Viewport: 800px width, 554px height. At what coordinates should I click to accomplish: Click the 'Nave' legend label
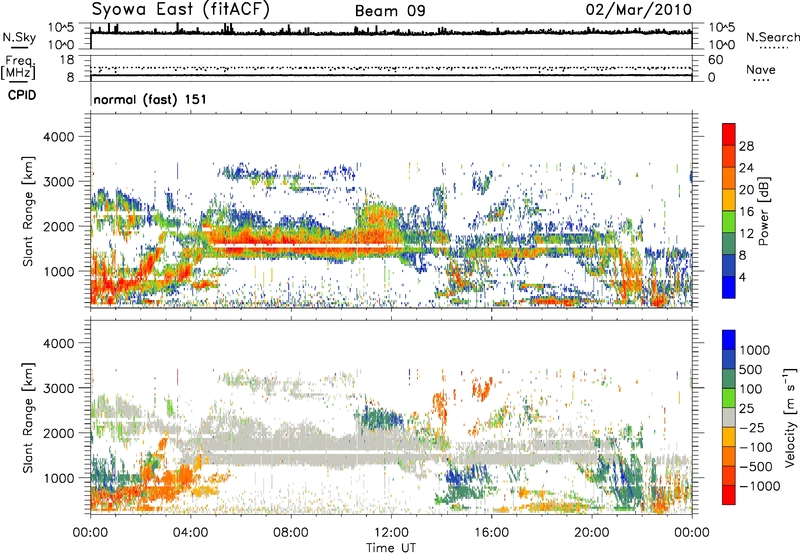click(x=761, y=70)
